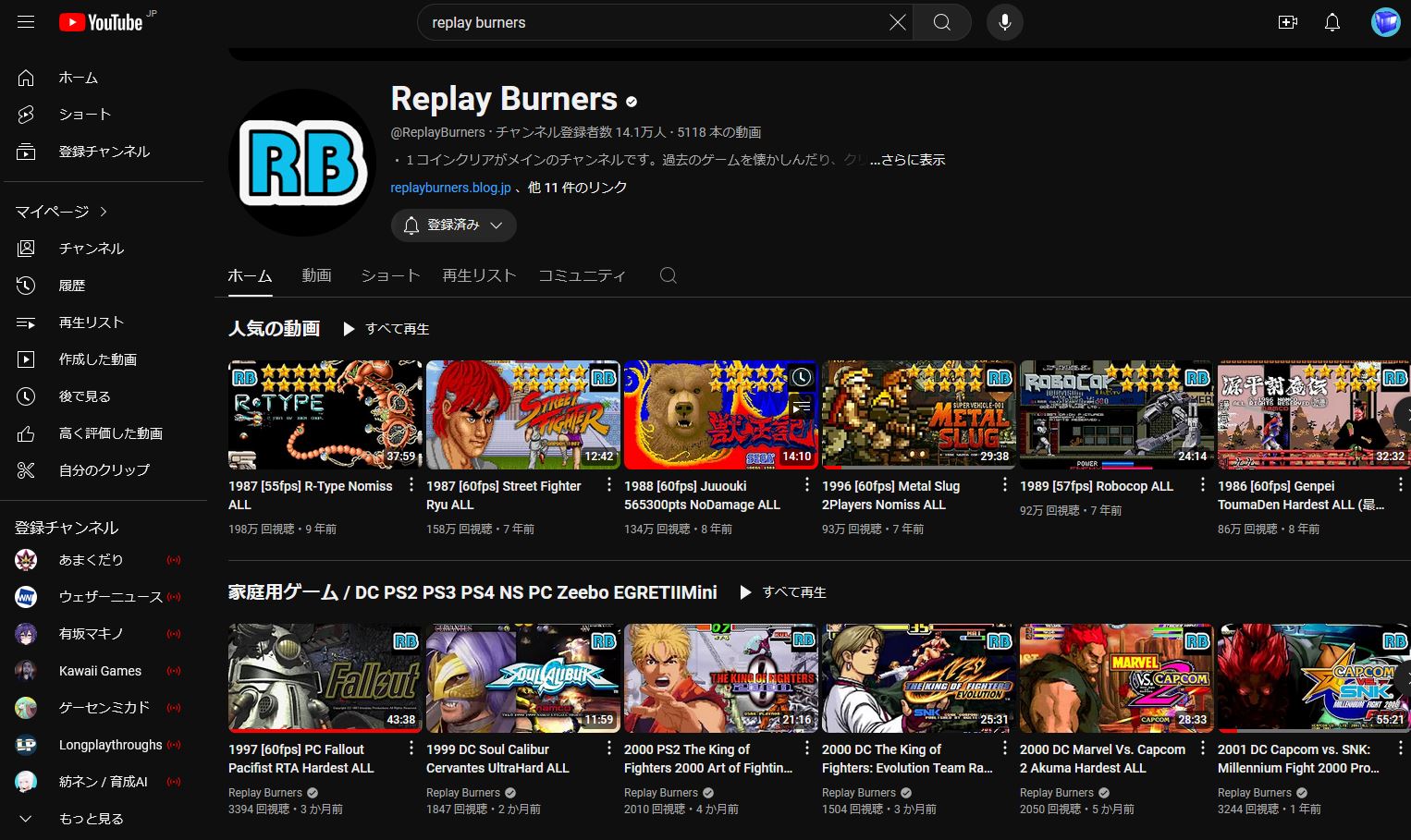This screenshot has width=1411, height=840.
Task: Open 履歴 watch history
Action: (104, 286)
